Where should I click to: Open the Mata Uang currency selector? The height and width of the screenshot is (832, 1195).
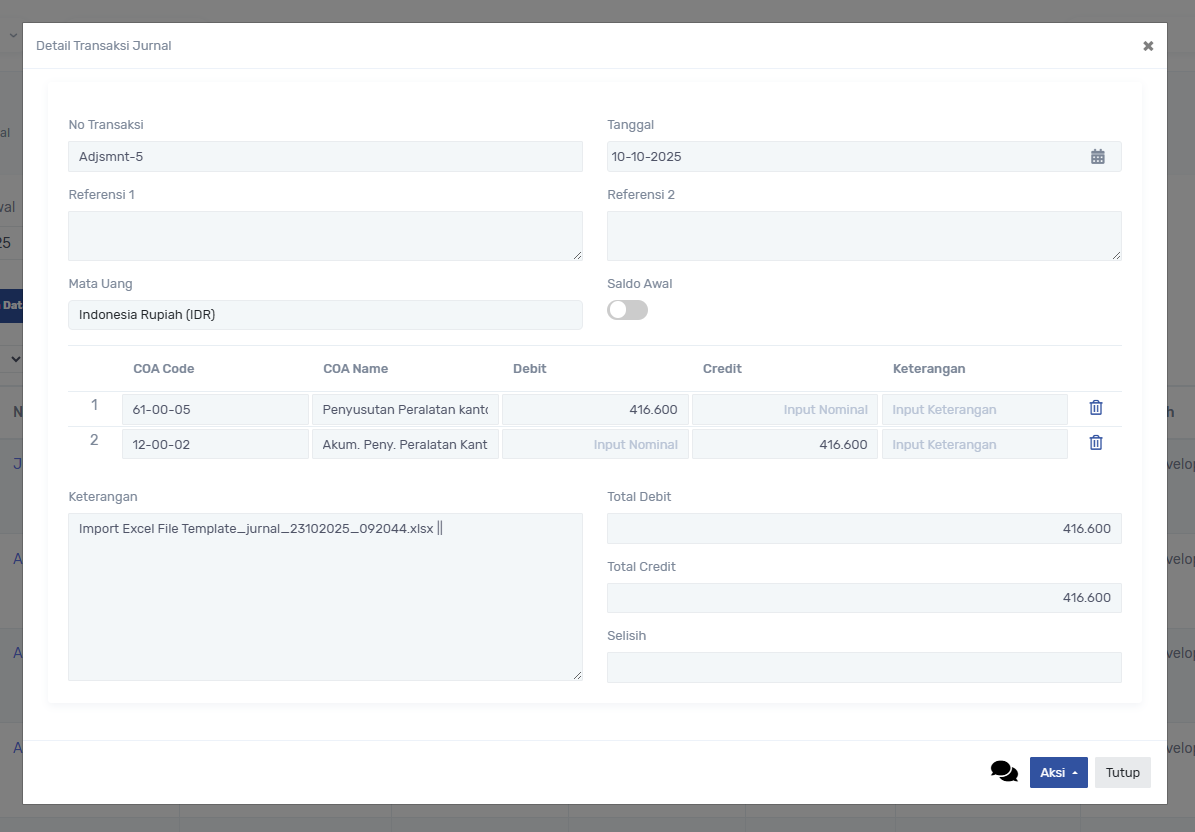[325, 315]
